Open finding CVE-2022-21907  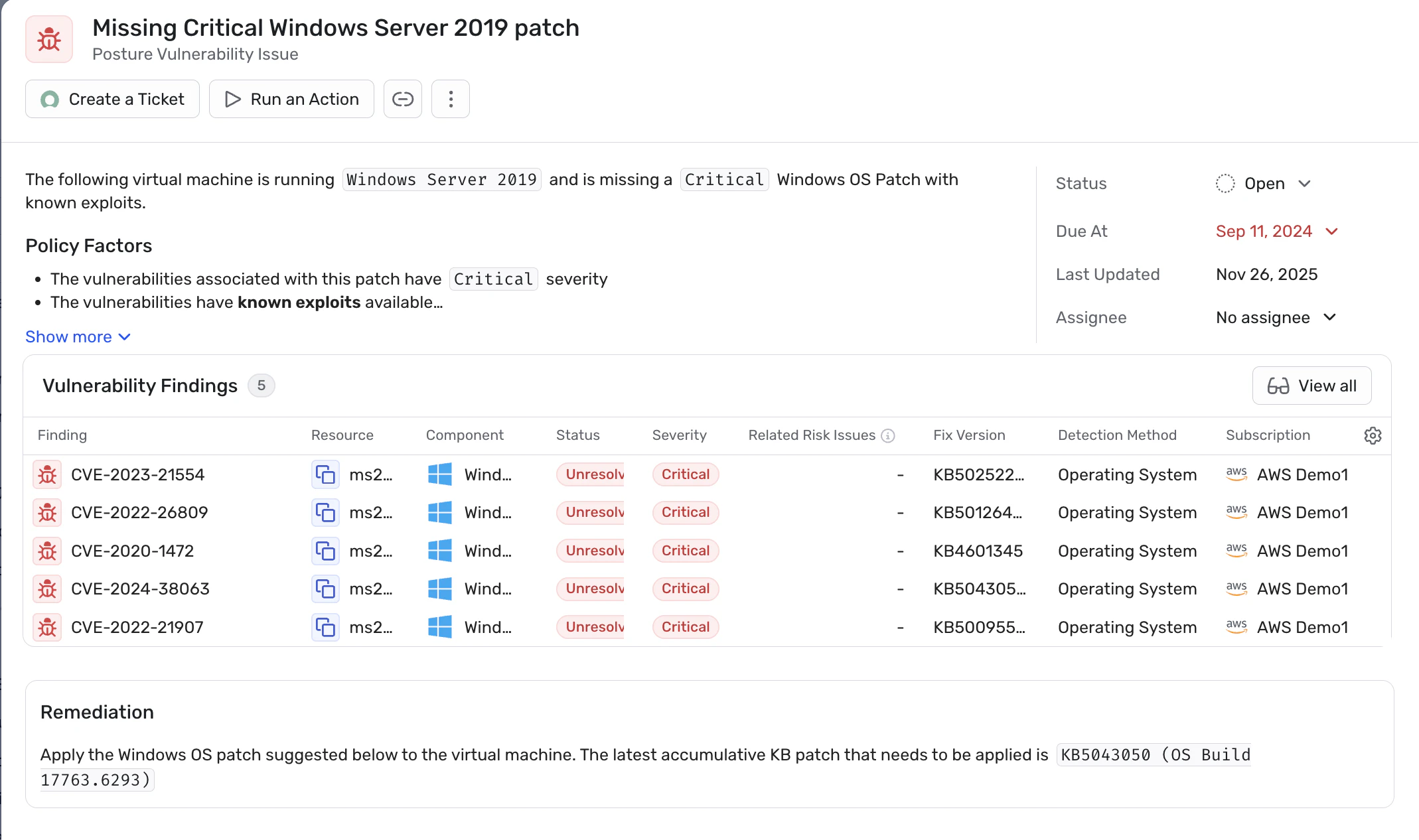click(x=137, y=627)
